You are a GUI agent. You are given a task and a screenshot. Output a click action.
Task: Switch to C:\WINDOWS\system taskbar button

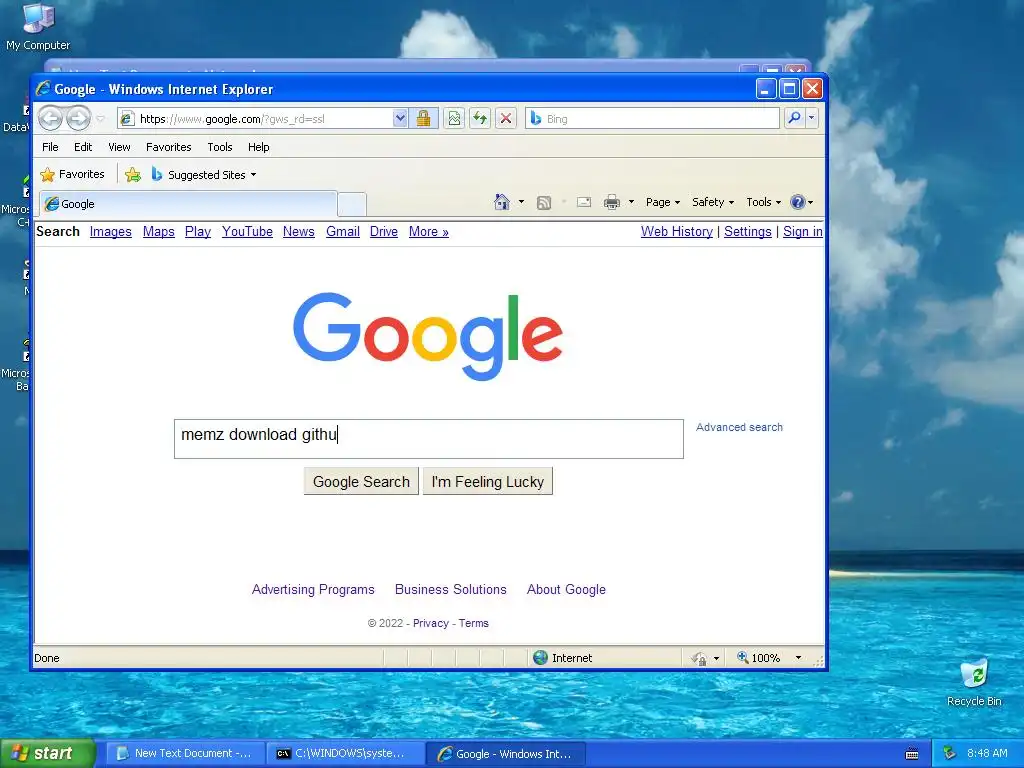tap(345, 753)
